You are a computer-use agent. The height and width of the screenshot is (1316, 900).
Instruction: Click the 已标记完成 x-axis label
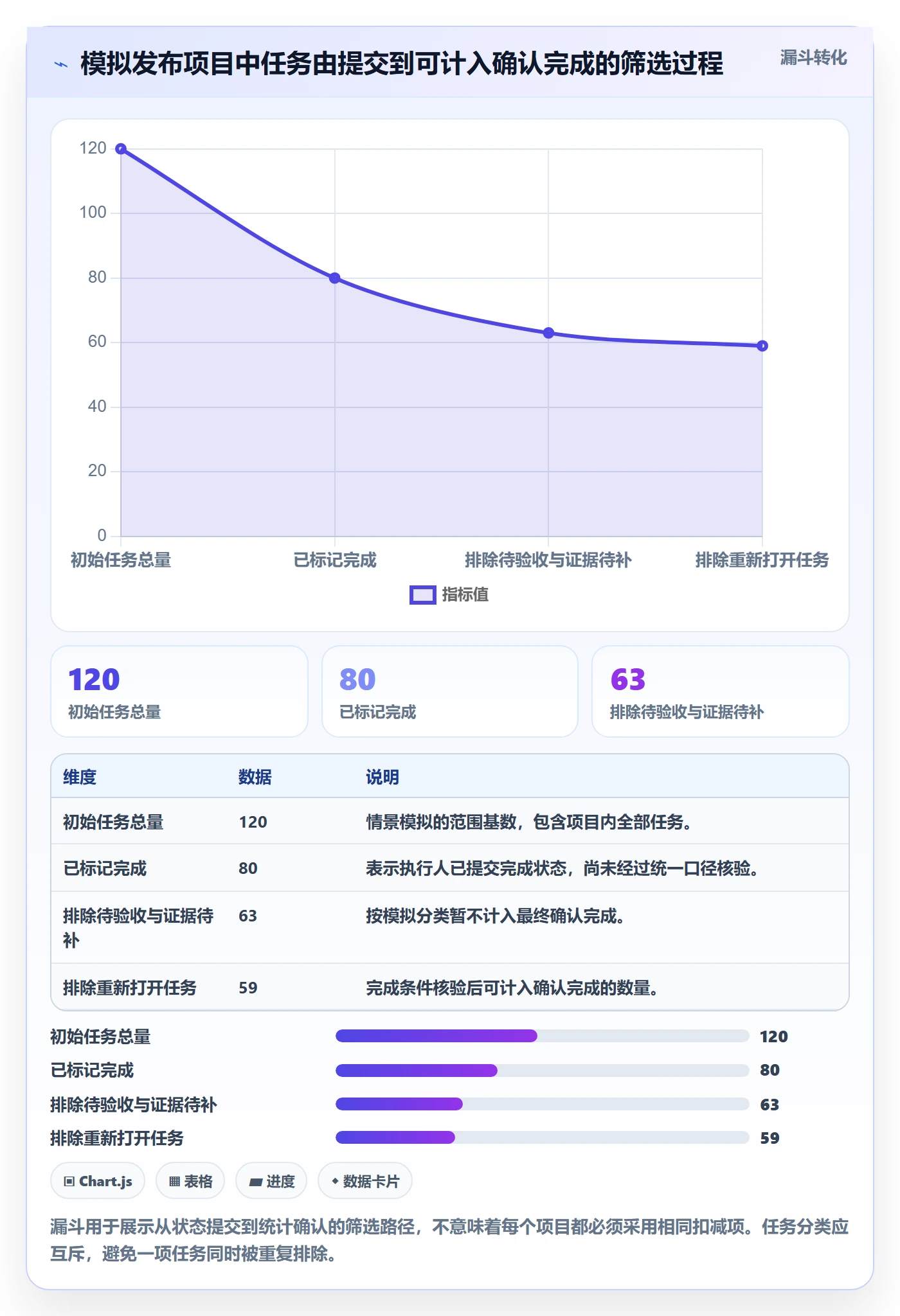[335, 560]
